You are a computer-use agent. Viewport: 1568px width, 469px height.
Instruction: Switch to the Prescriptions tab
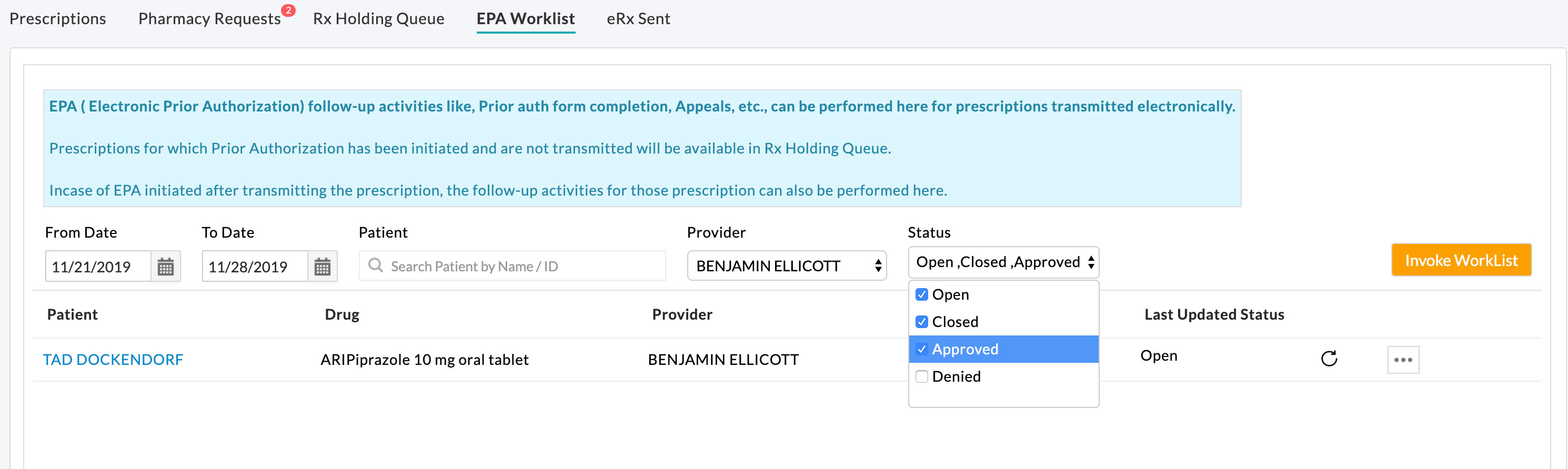(58, 19)
